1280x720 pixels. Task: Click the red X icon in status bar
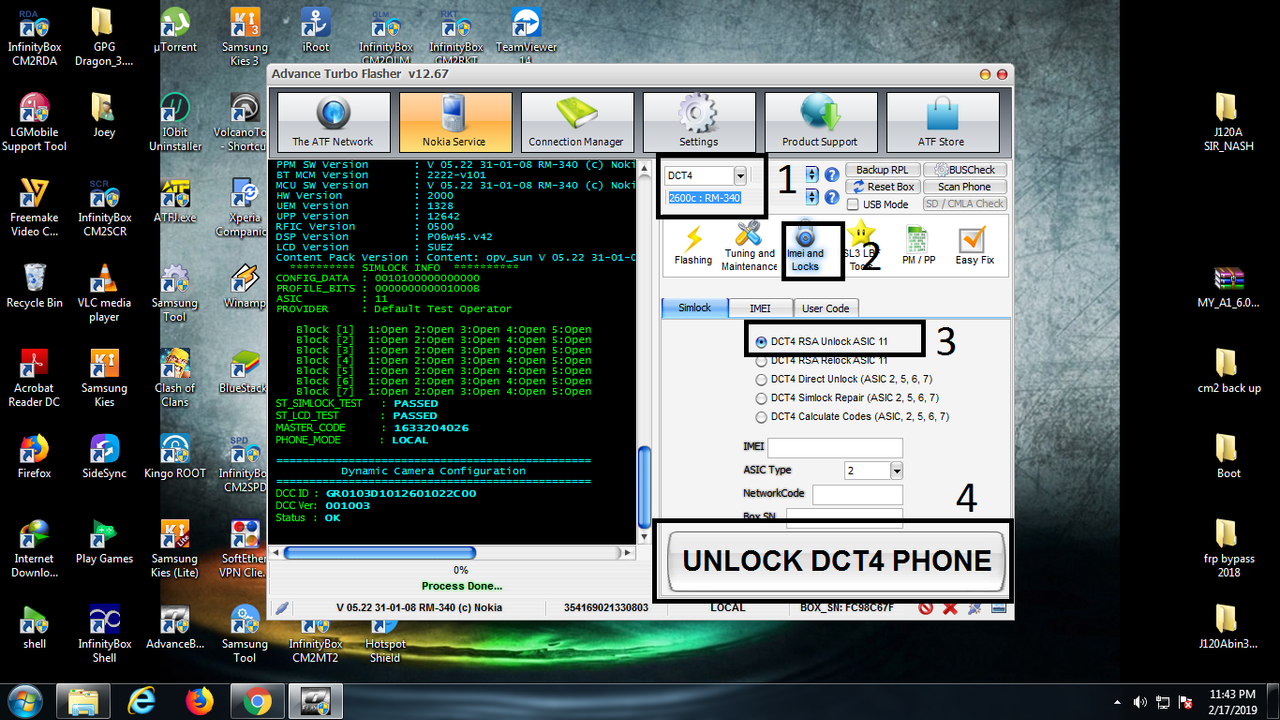click(x=950, y=608)
